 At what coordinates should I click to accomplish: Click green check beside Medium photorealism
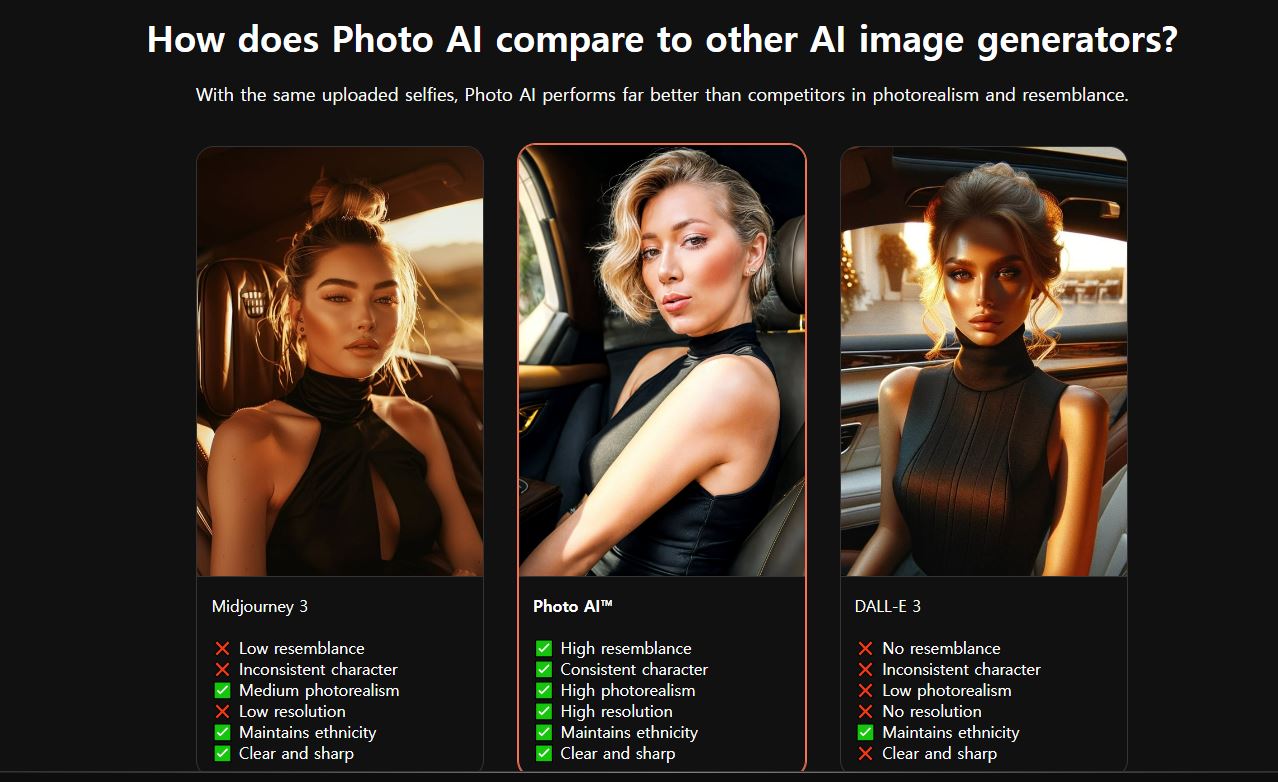[x=222, y=690]
